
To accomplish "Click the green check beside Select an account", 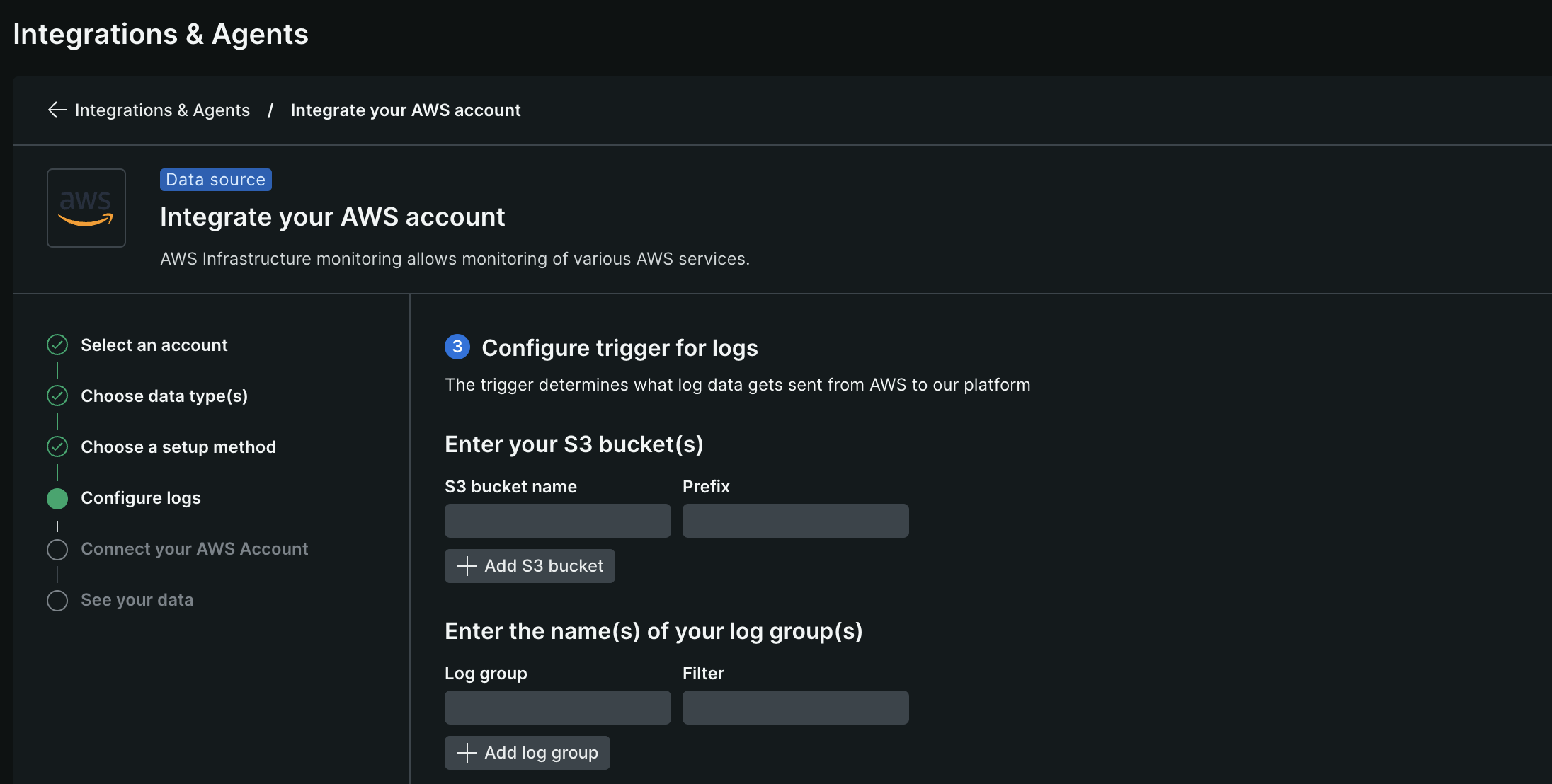I will tap(57, 345).
